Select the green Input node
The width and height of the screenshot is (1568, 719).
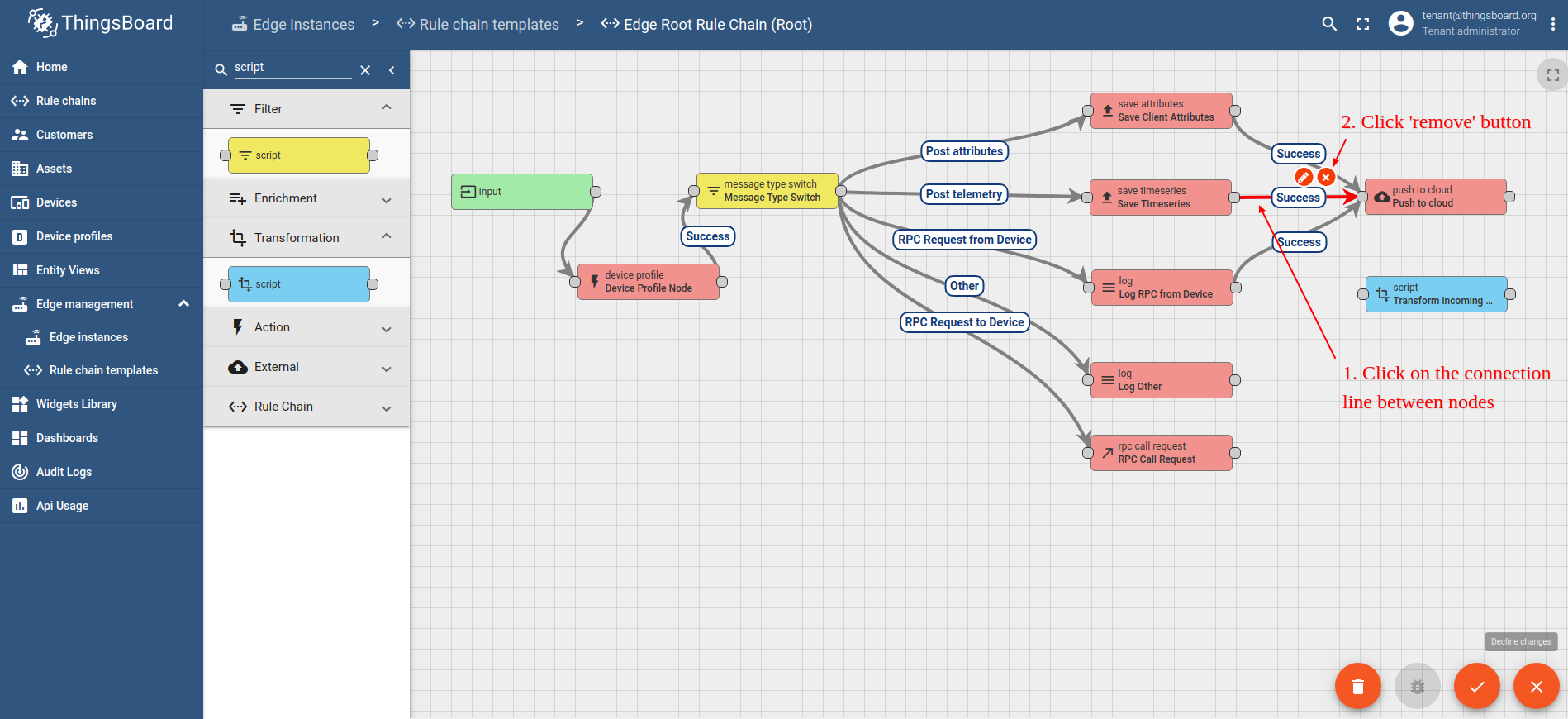click(x=522, y=192)
